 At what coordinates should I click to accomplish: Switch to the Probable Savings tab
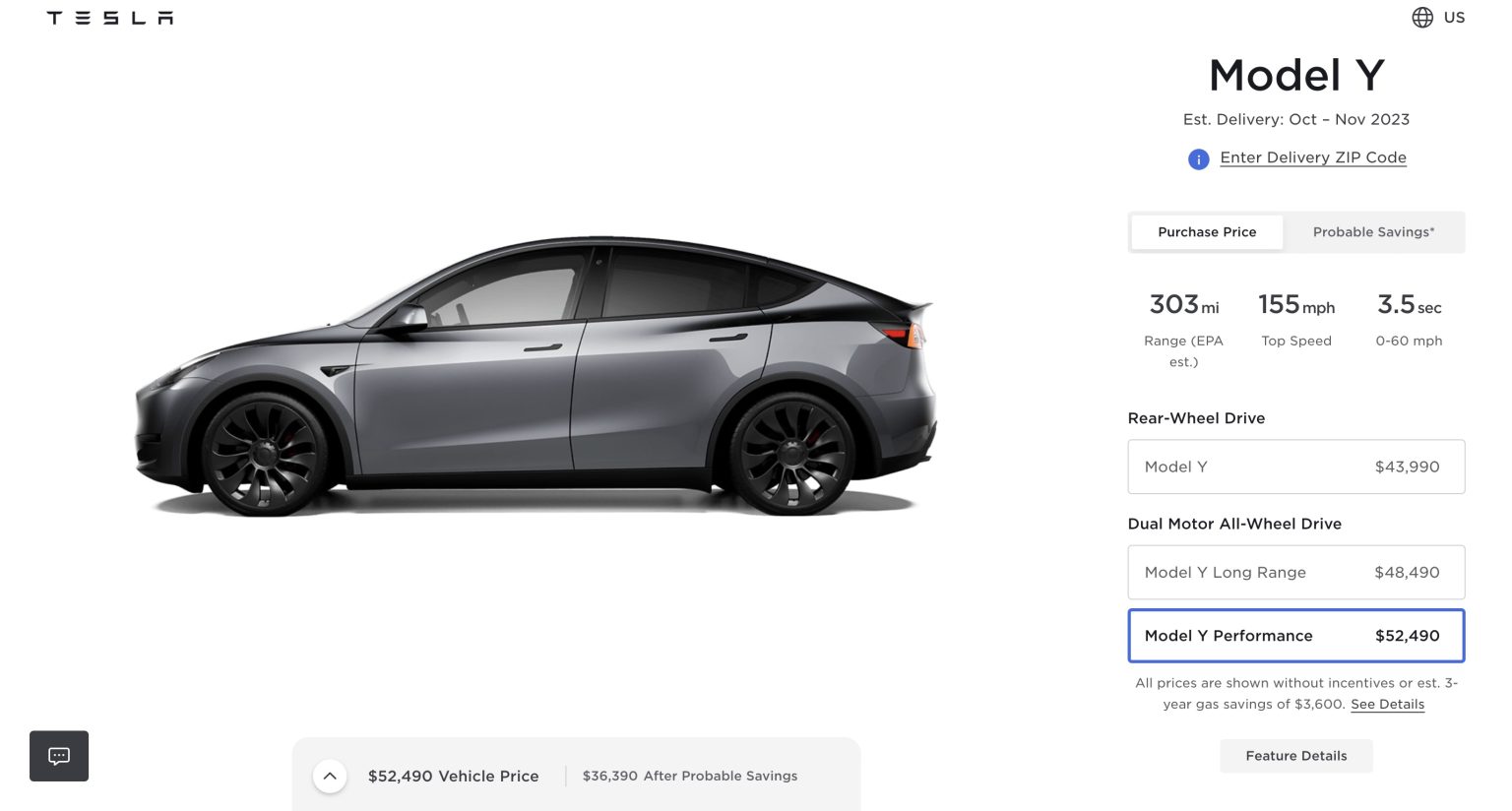click(1373, 232)
